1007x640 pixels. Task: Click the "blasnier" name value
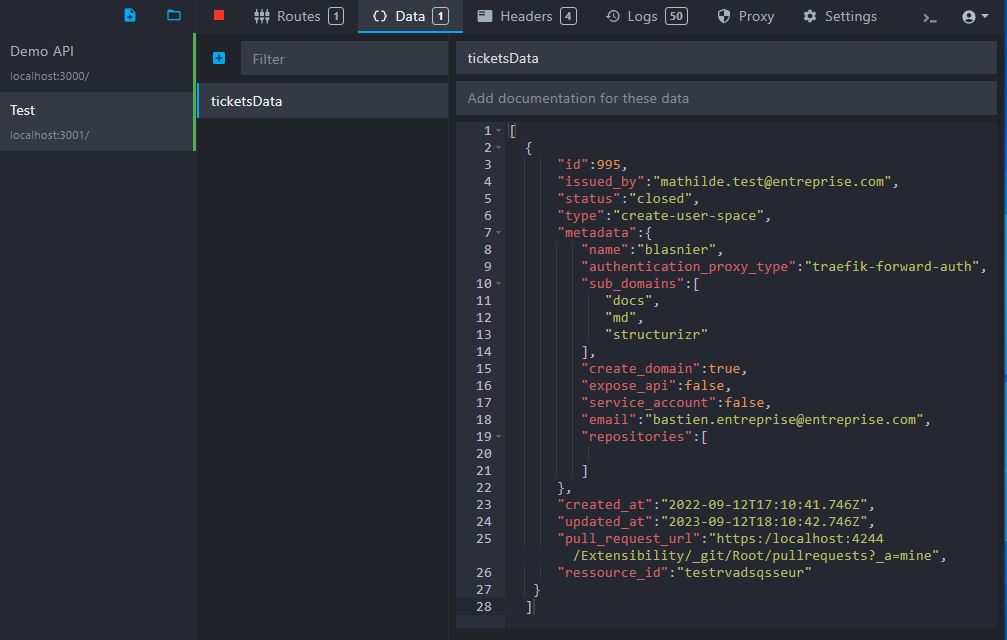click(676, 250)
